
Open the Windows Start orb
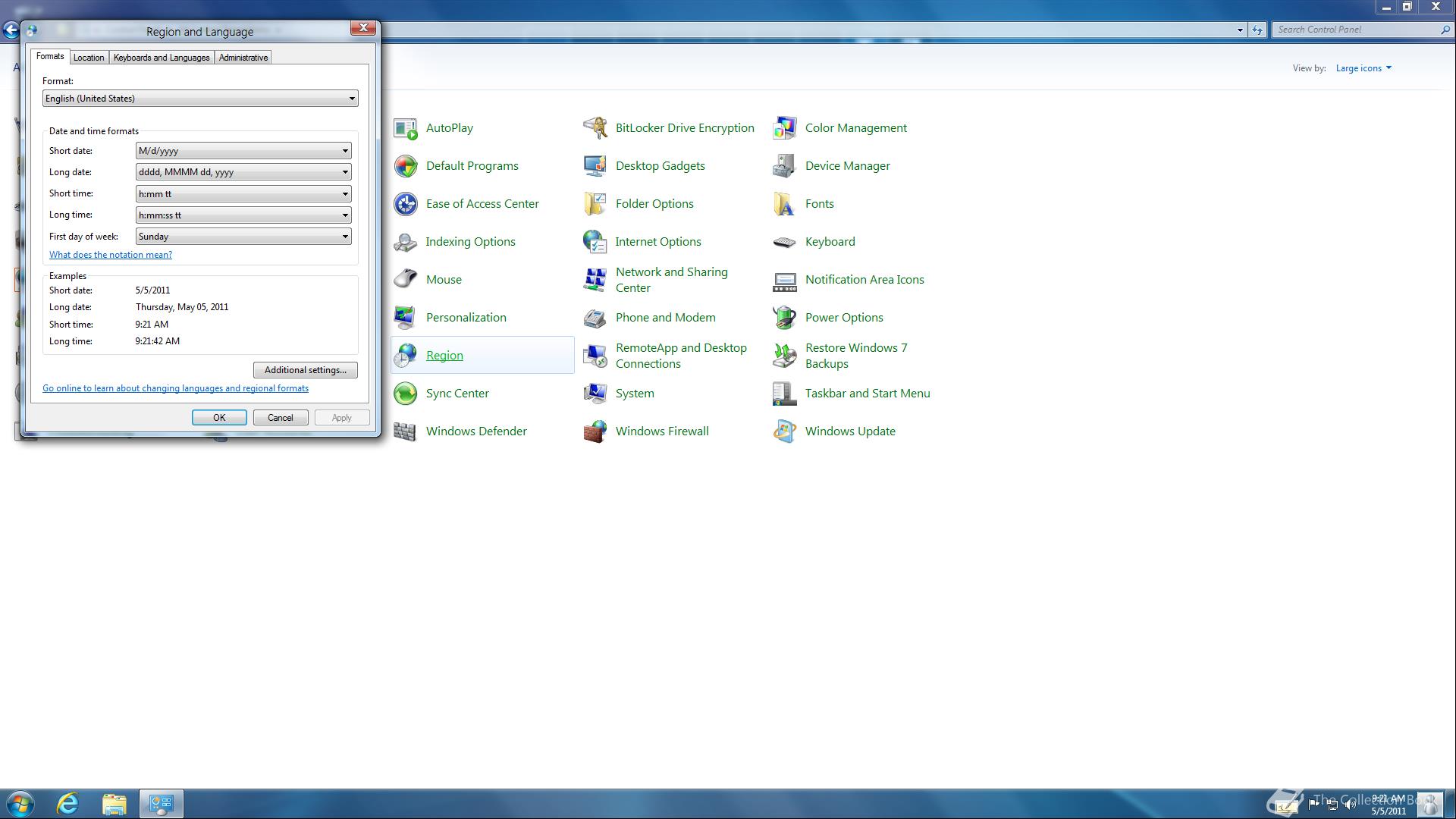coord(20,804)
